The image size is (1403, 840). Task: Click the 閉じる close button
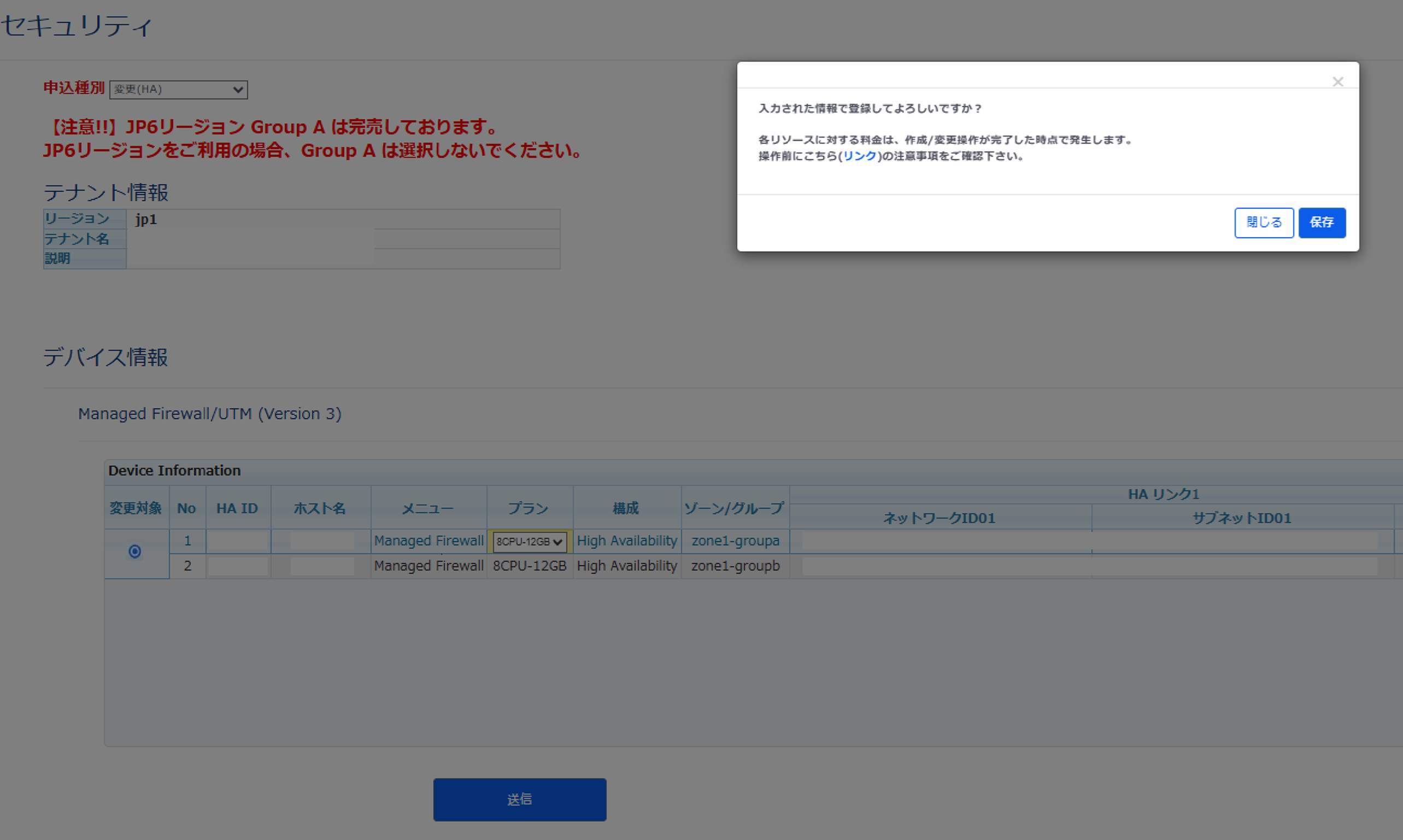pos(1264,222)
